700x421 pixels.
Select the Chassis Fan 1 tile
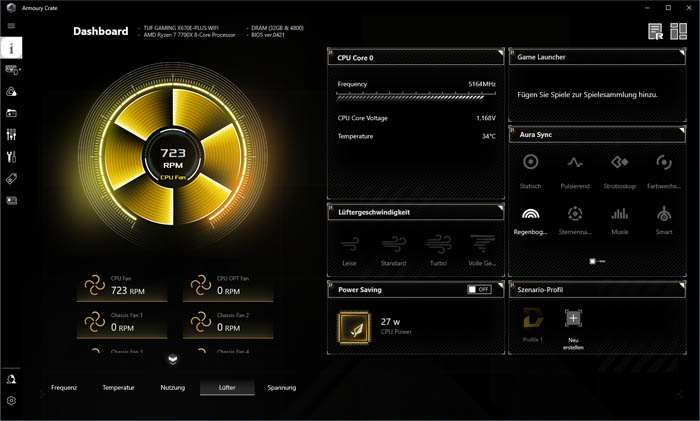pyautogui.click(x=122, y=323)
